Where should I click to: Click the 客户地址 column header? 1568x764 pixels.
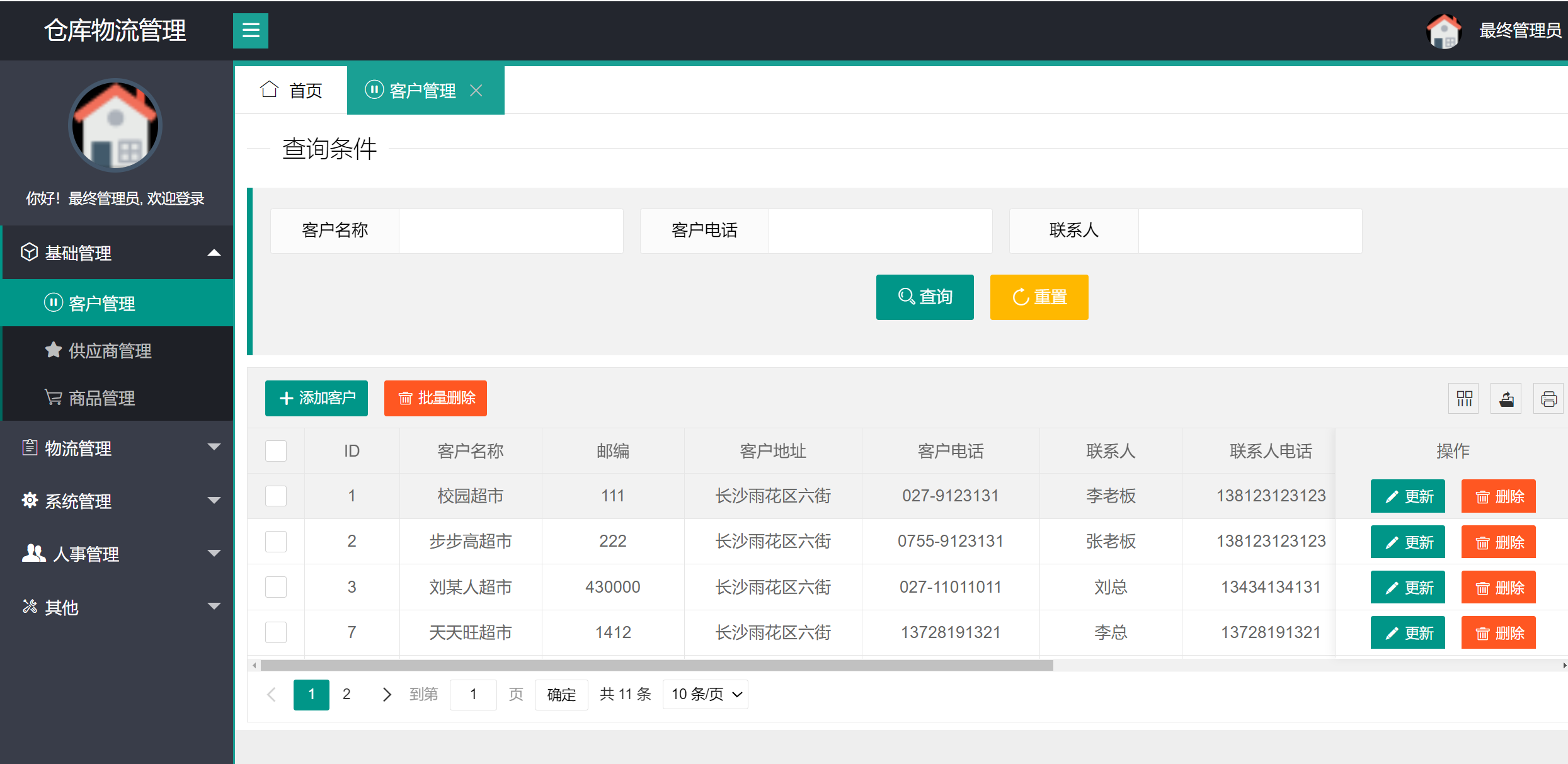[x=773, y=451]
